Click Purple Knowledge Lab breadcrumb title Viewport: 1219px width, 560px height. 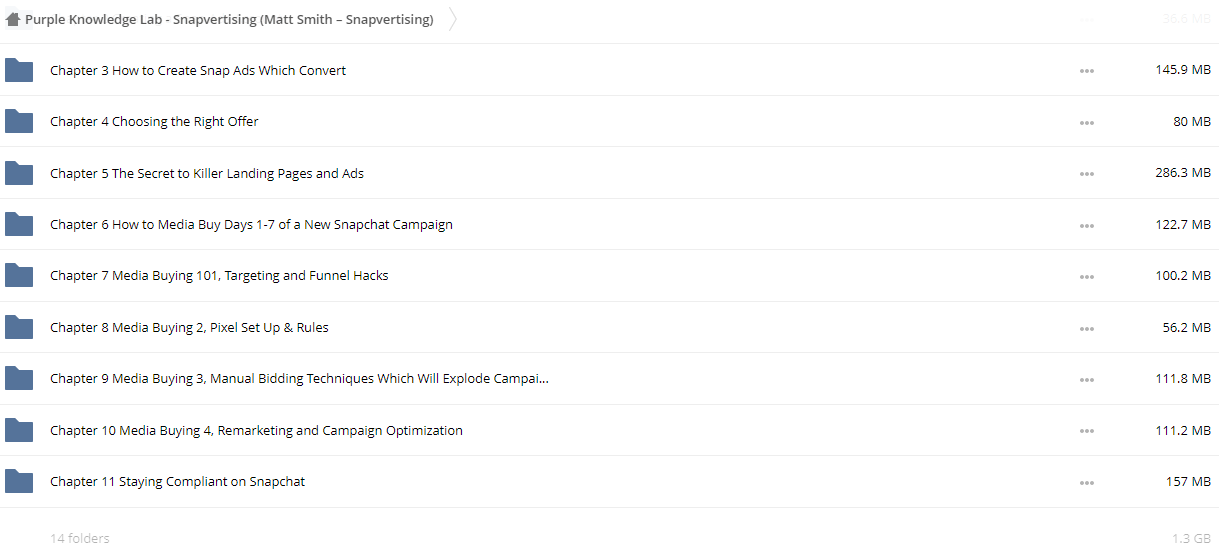229,19
